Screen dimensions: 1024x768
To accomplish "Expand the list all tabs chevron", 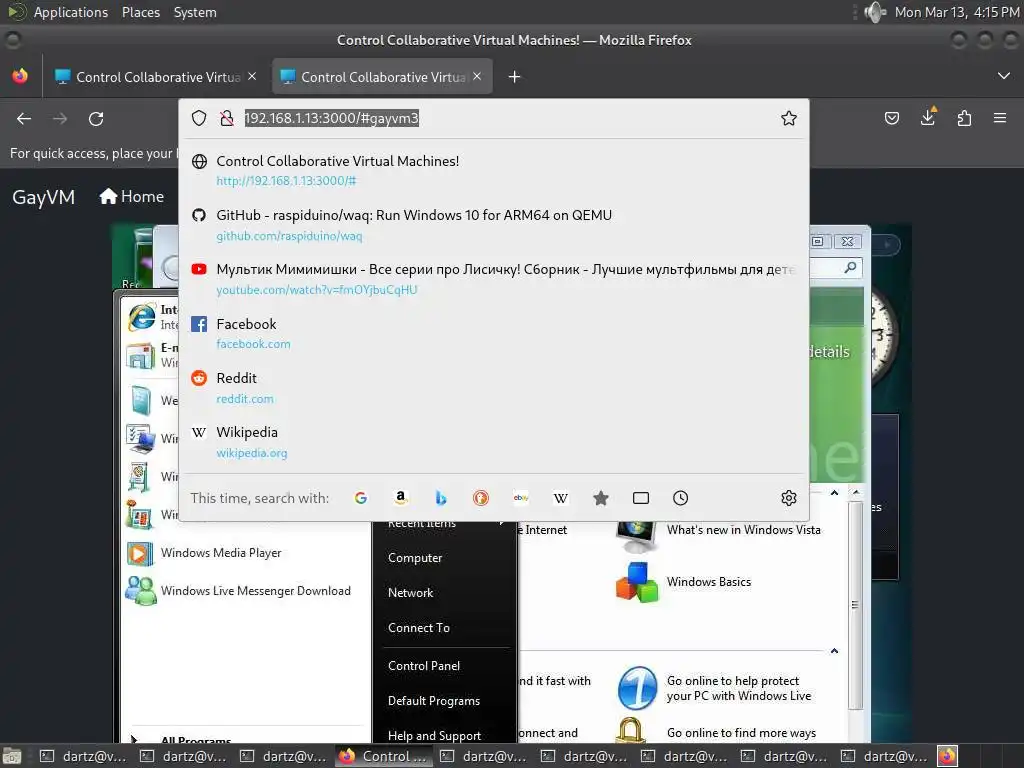I will coord(1004,76).
